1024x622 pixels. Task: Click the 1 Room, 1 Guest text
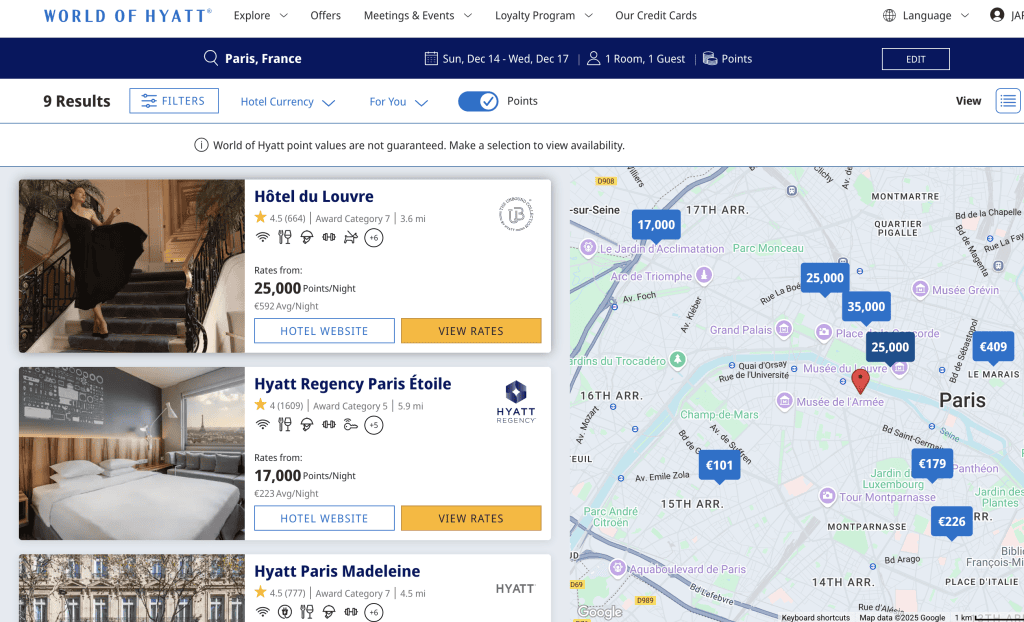645,59
